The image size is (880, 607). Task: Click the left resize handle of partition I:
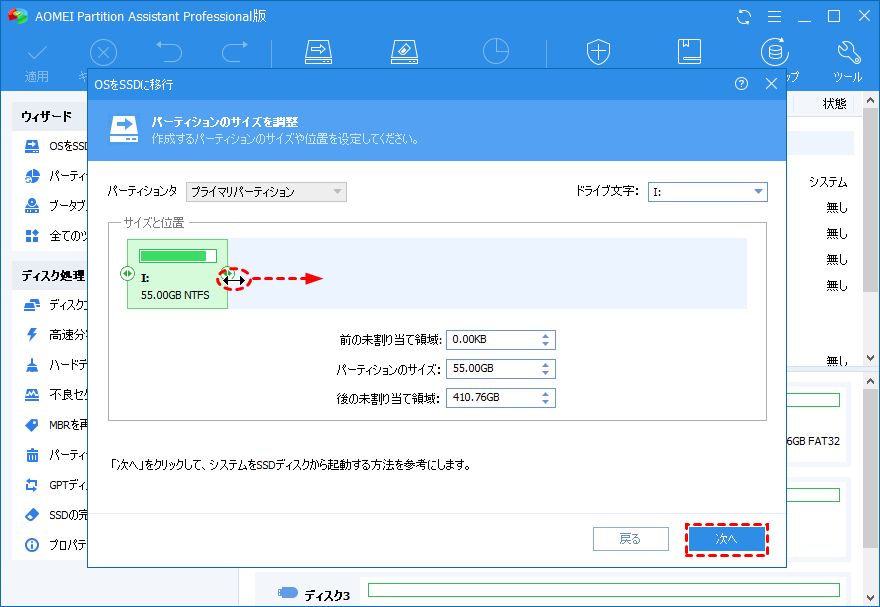click(x=127, y=273)
